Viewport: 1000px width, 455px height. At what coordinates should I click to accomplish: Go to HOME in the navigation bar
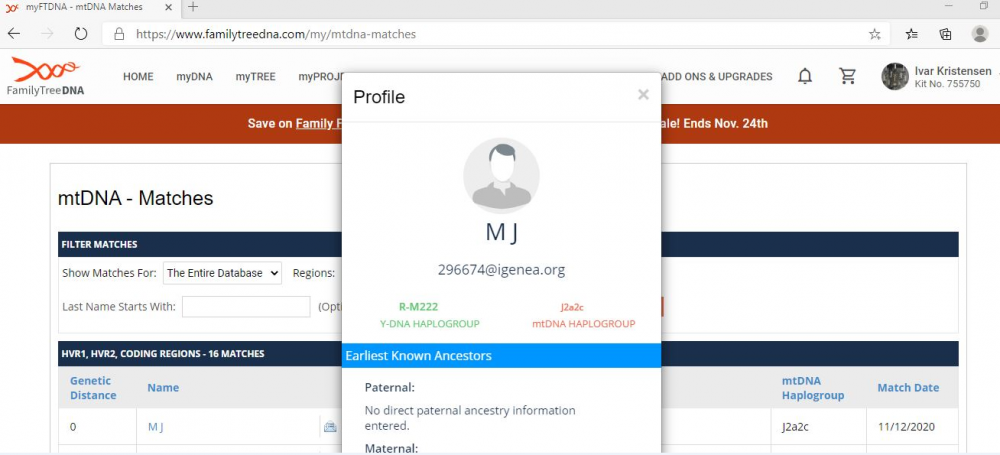(x=138, y=77)
